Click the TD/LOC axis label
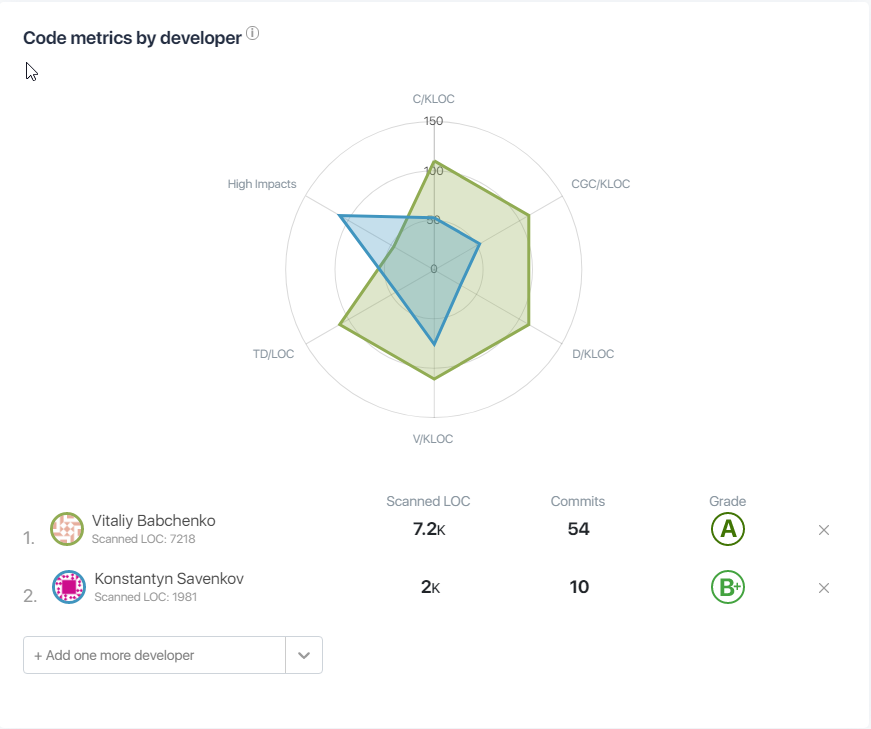This screenshot has width=871, height=729. [x=274, y=354]
